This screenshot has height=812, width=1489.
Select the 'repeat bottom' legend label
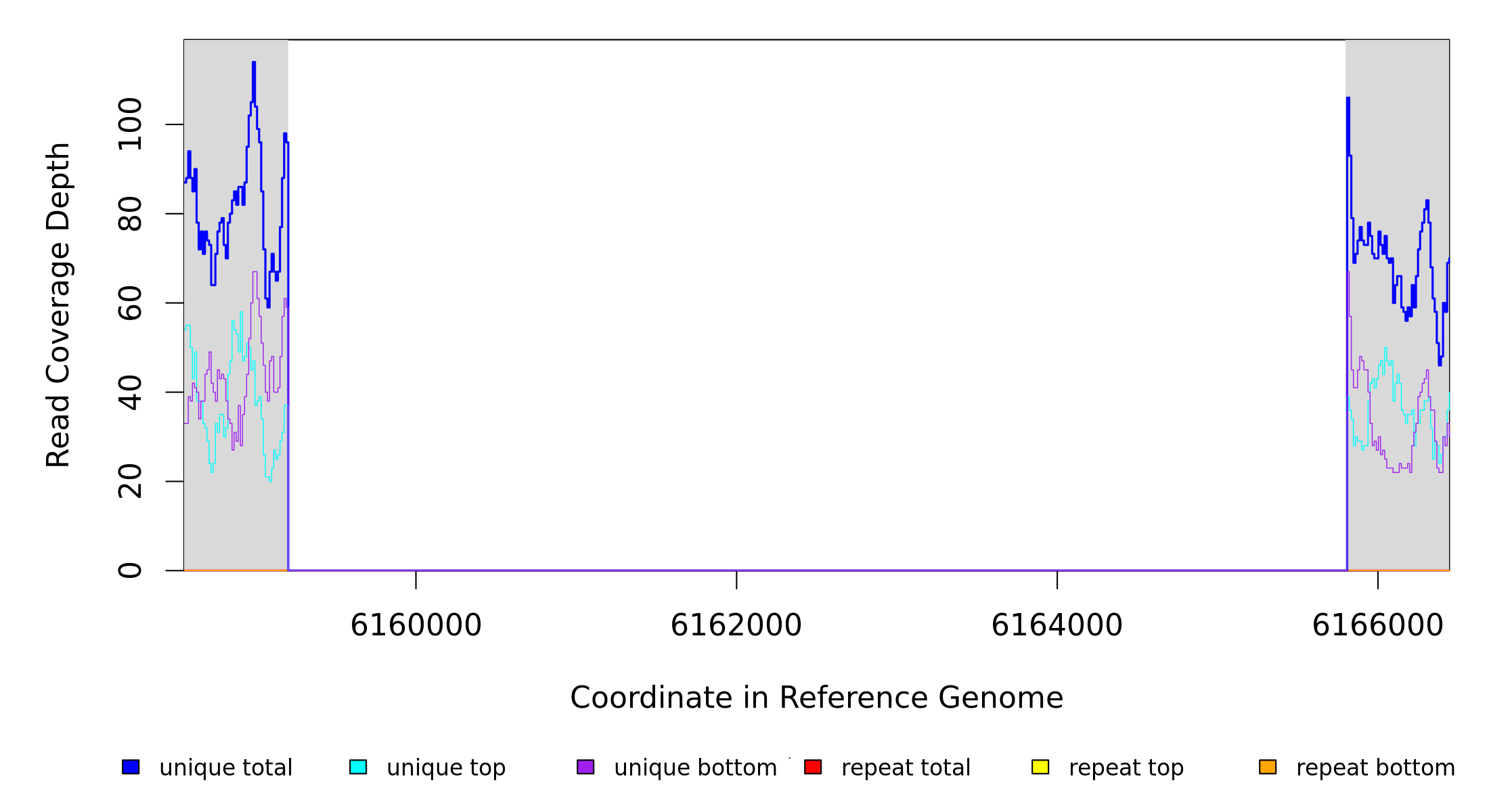[x=1375, y=768]
